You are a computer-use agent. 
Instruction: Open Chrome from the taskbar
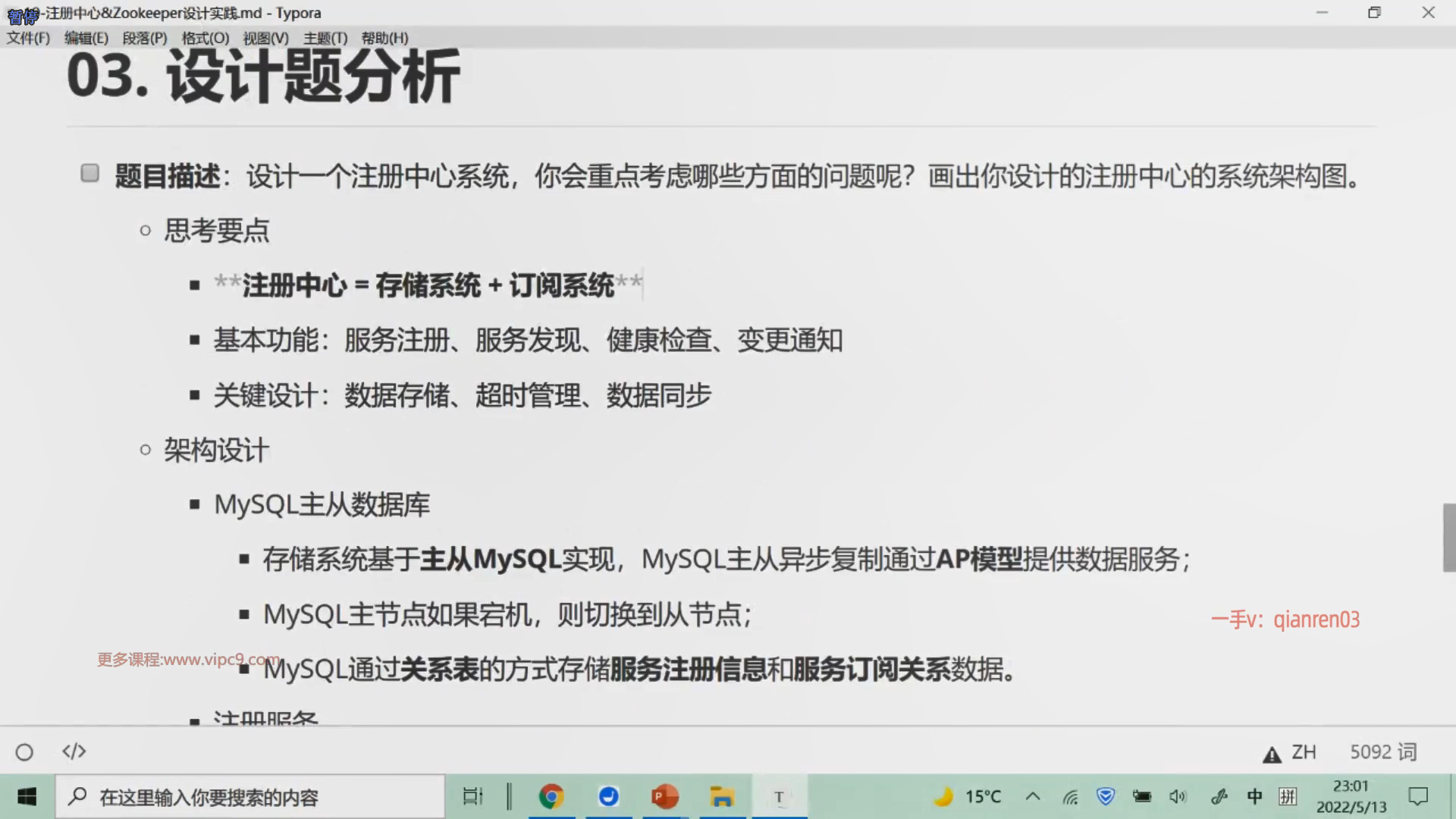[x=551, y=796]
